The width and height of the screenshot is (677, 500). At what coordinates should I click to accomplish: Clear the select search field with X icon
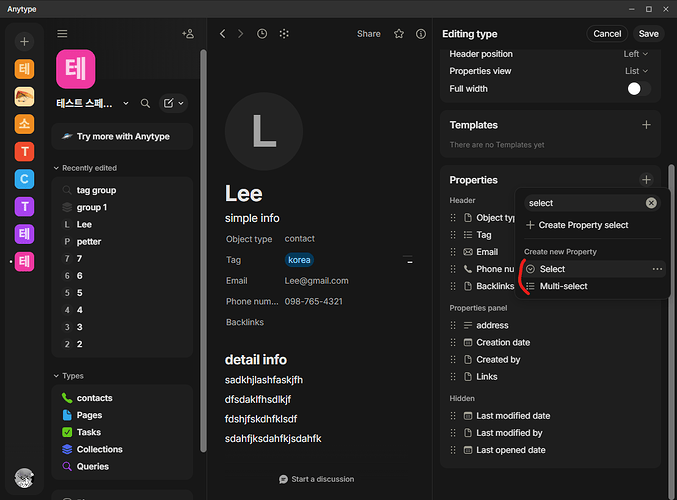tap(652, 203)
